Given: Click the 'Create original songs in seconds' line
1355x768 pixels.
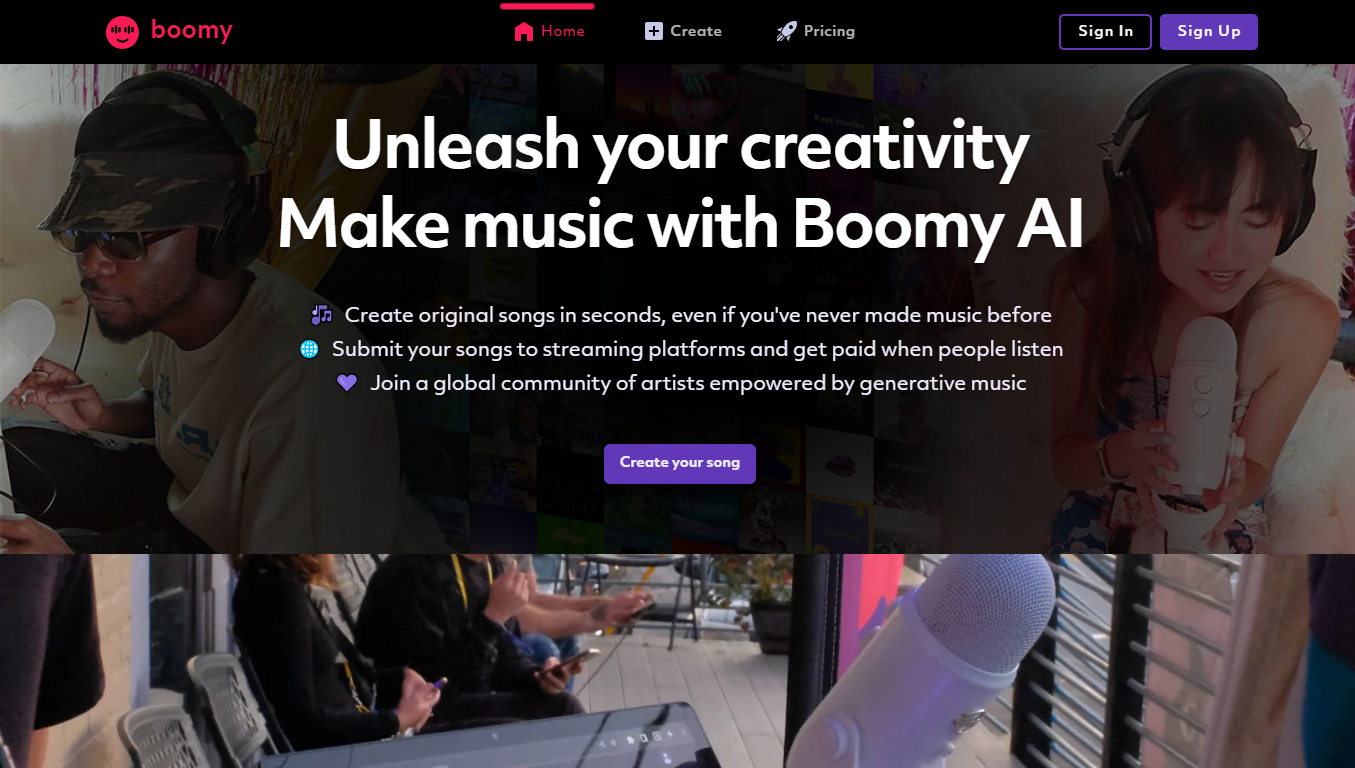Looking at the screenshot, I should tap(698, 315).
